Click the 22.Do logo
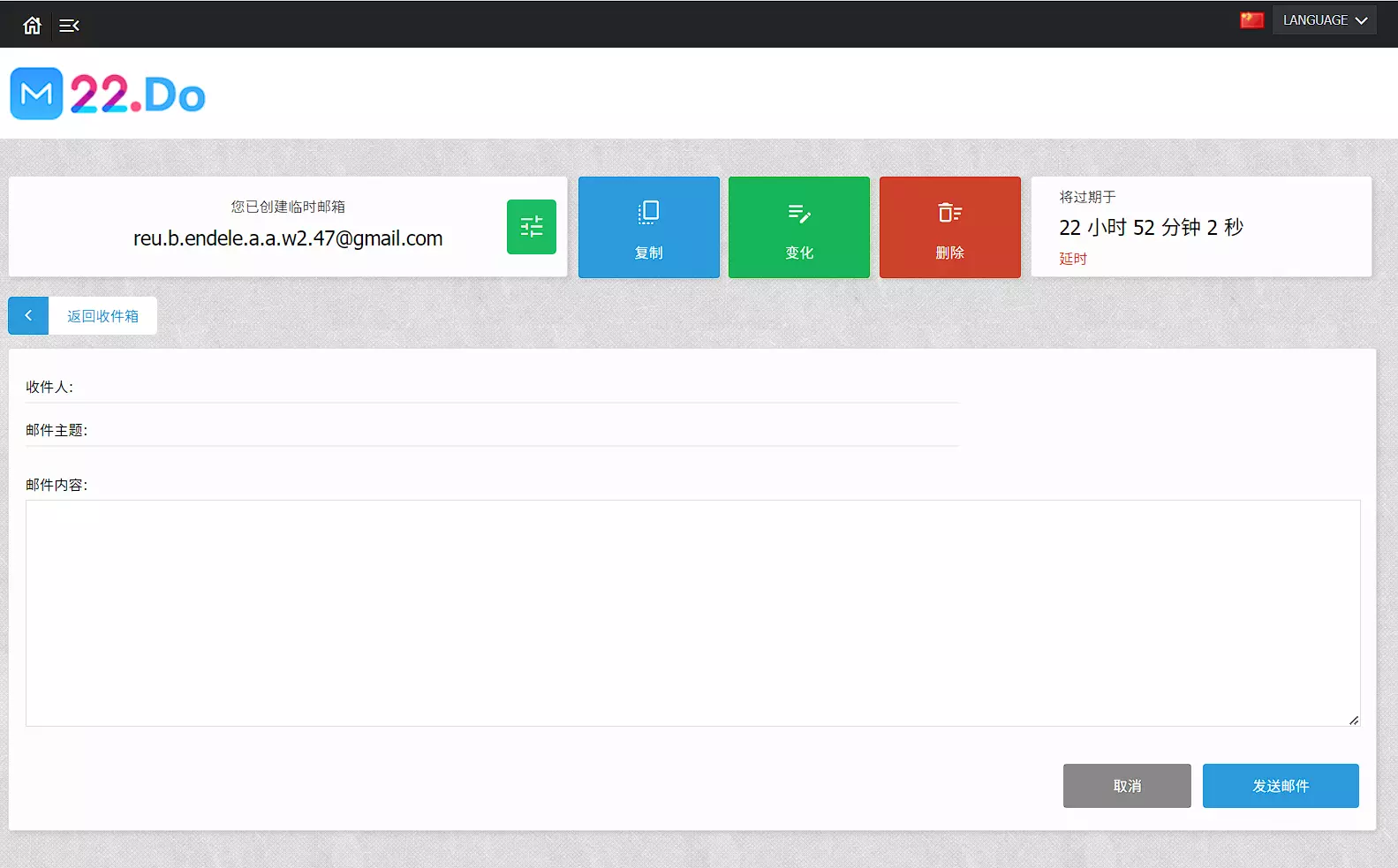 pos(108,94)
